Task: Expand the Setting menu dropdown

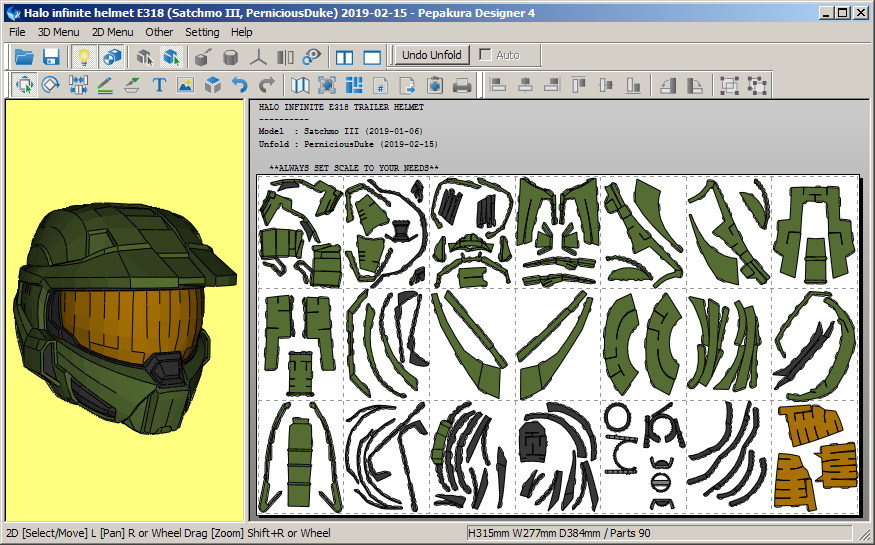Action: click(x=202, y=32)
